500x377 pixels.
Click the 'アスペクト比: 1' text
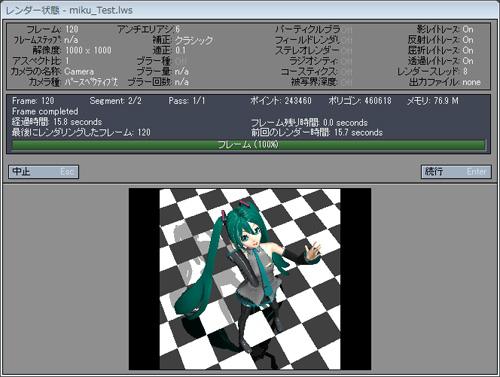tap(41, 61)
